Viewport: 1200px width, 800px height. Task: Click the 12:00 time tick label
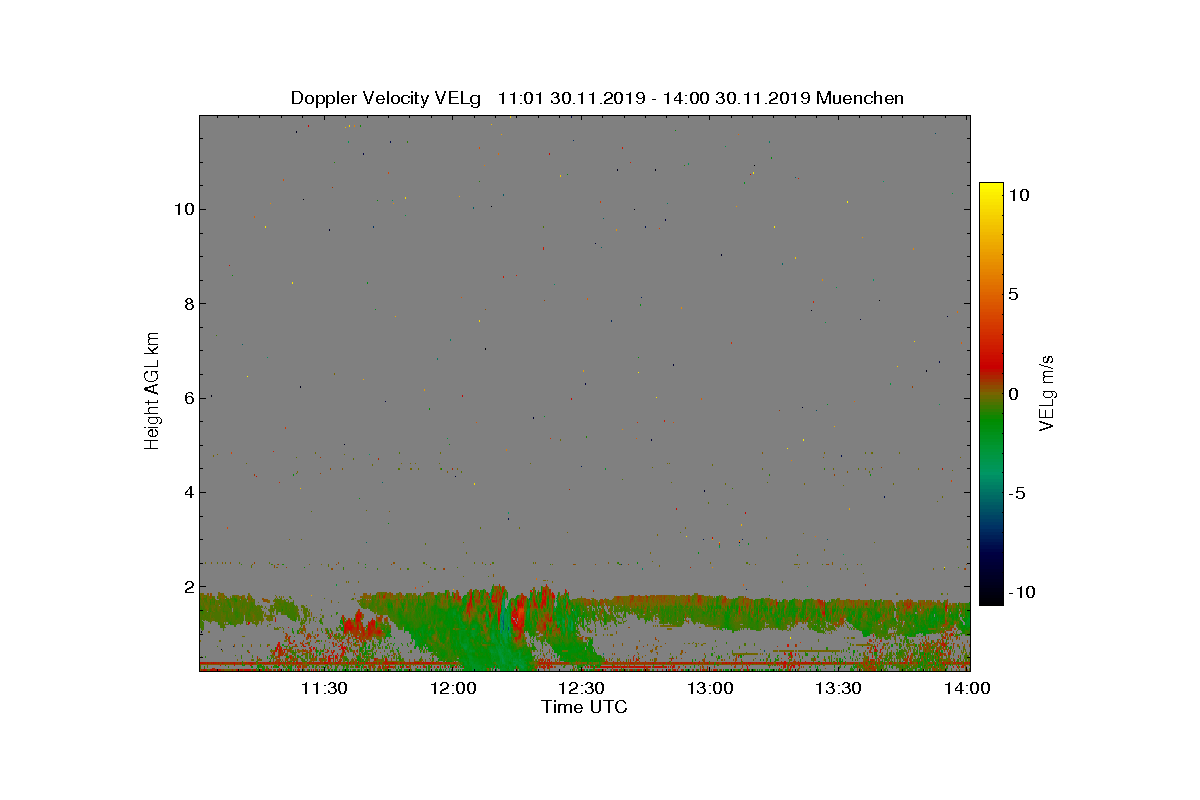click(x=455, y=688)
